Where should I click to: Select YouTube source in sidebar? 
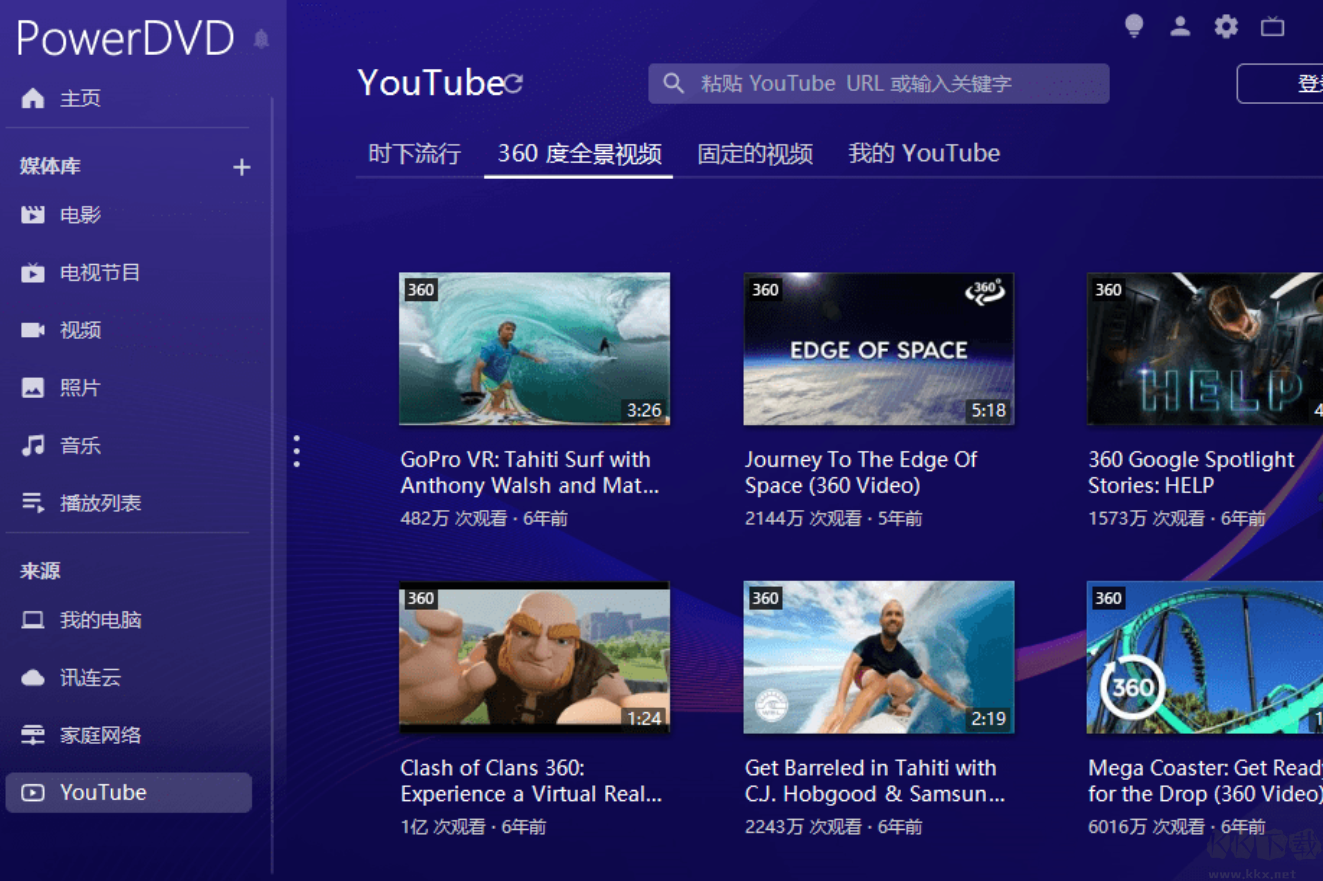(128, 792)
